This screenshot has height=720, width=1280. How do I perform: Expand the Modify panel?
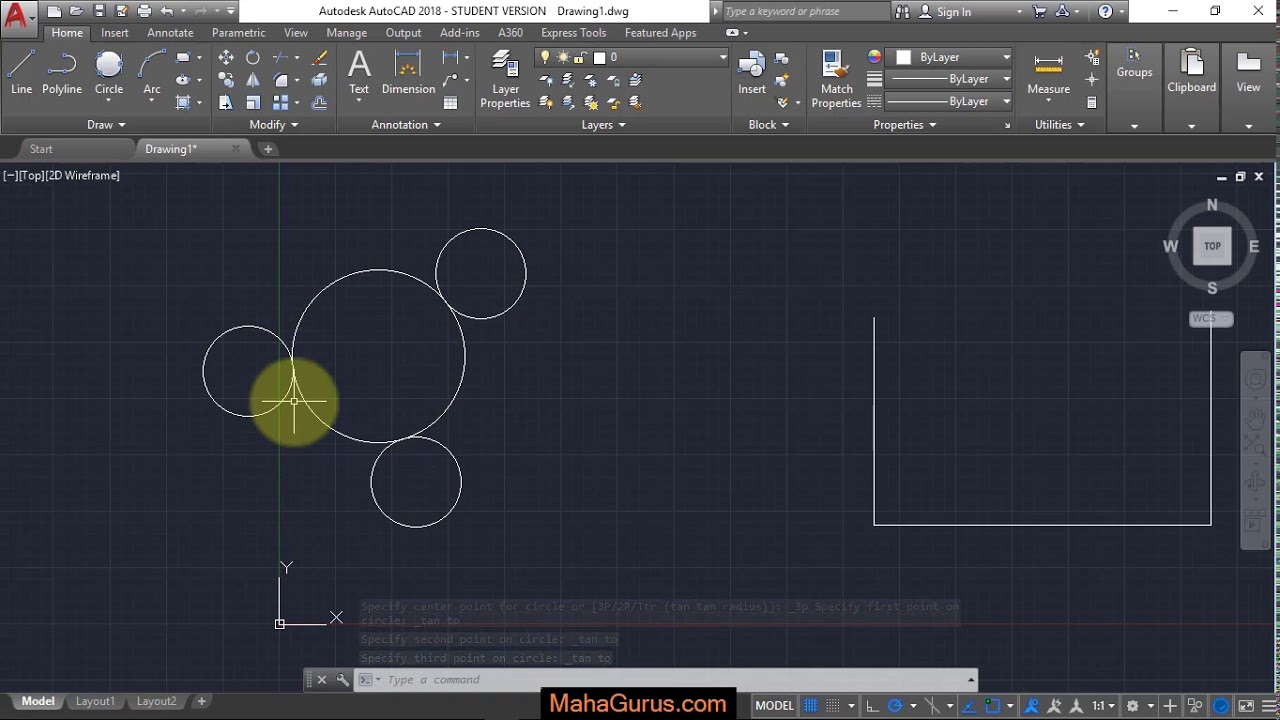coord(274,125)
